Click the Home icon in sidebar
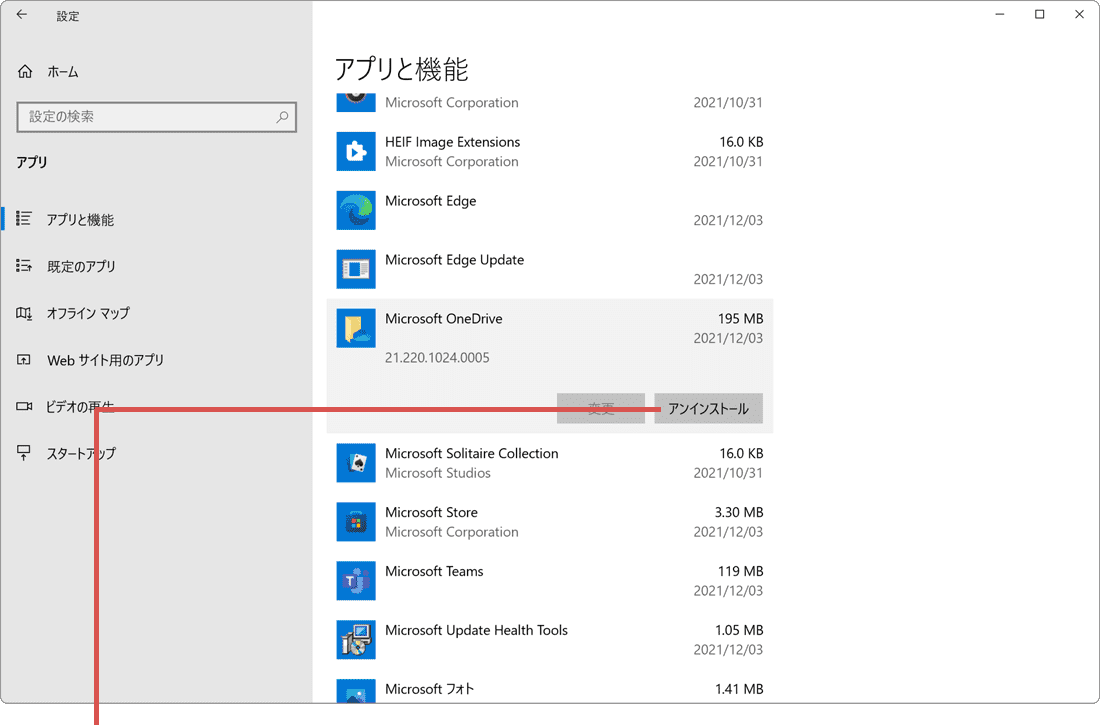 [x=25, y=72]
